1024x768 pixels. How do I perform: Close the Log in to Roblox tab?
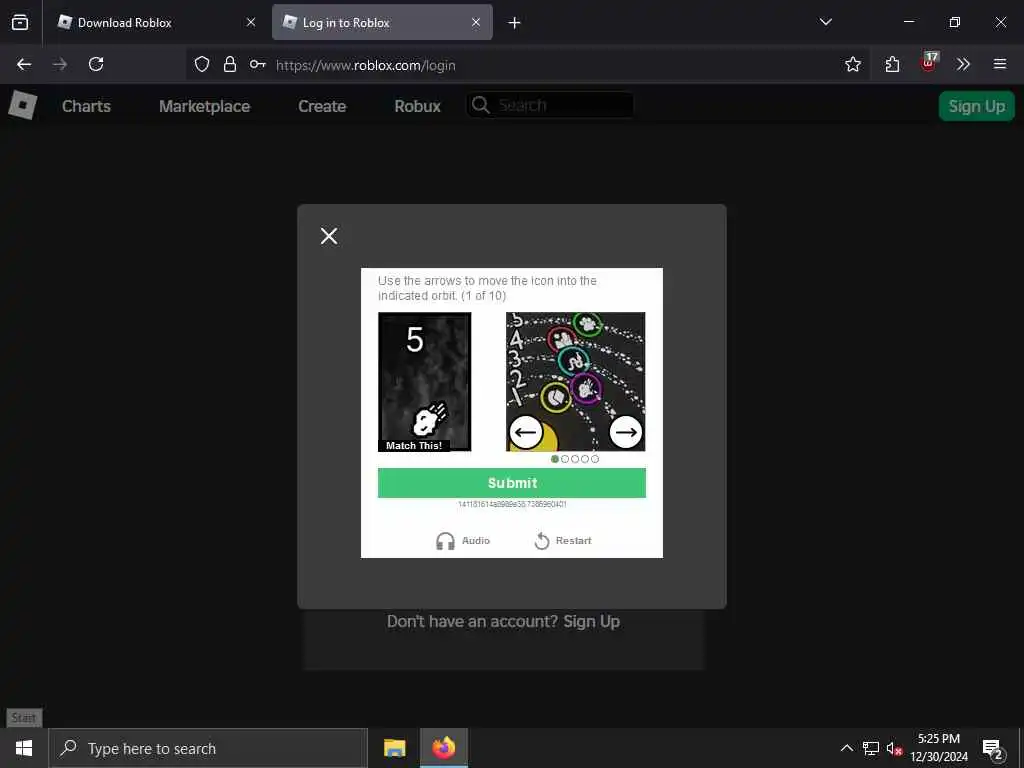click(476, 23)
